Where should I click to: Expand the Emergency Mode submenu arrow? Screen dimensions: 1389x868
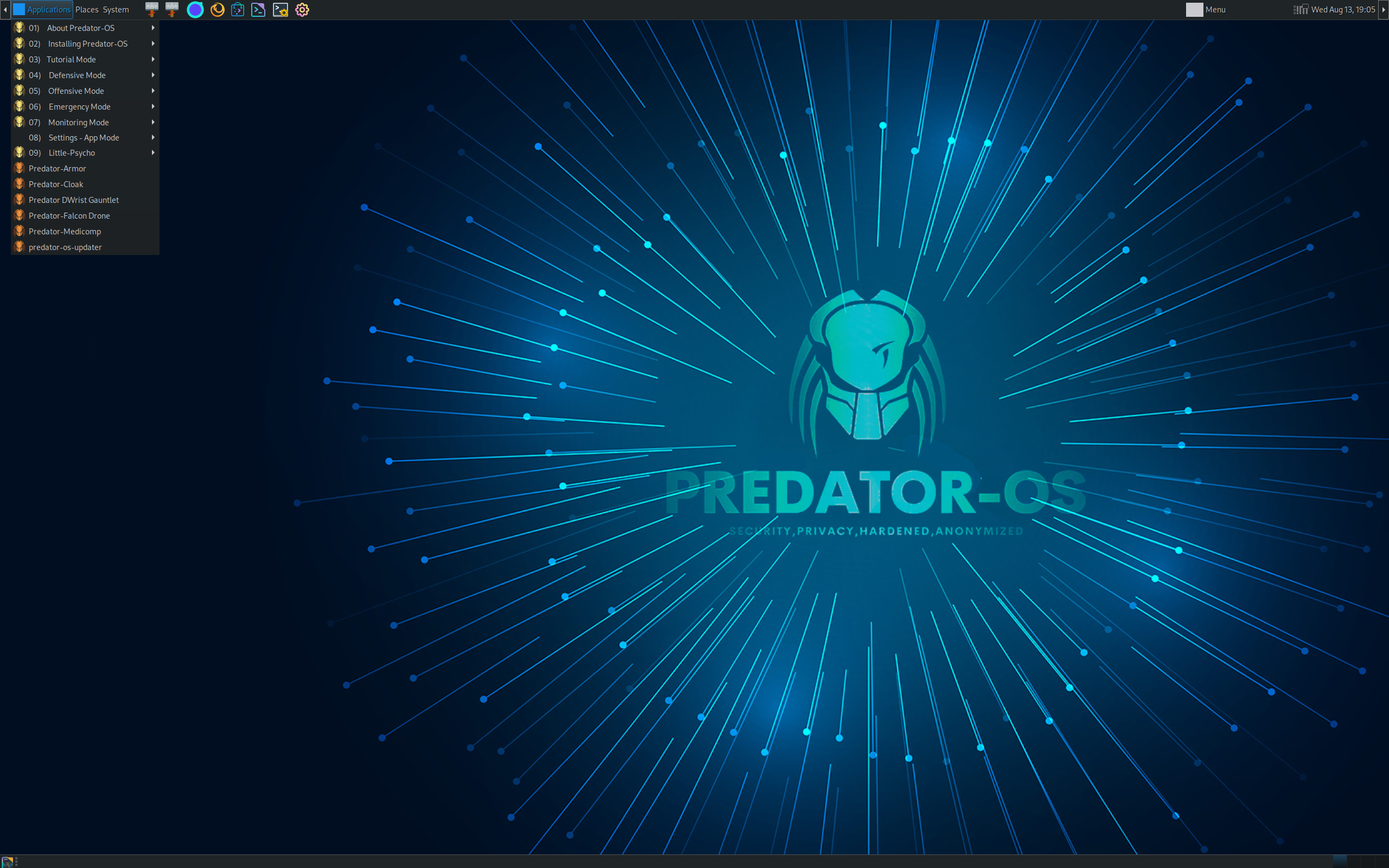click(153, 107)
